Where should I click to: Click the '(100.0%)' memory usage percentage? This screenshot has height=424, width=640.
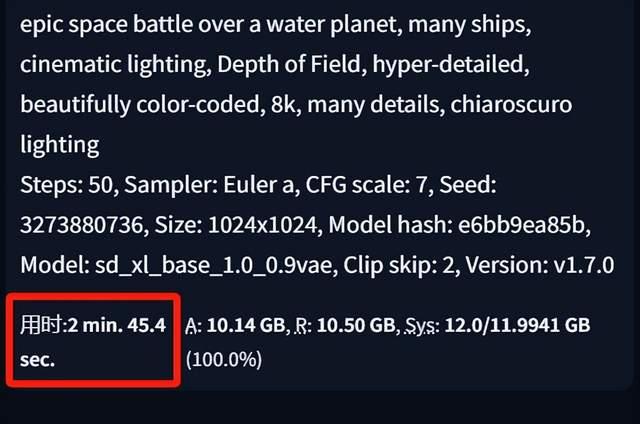(223, 358)
